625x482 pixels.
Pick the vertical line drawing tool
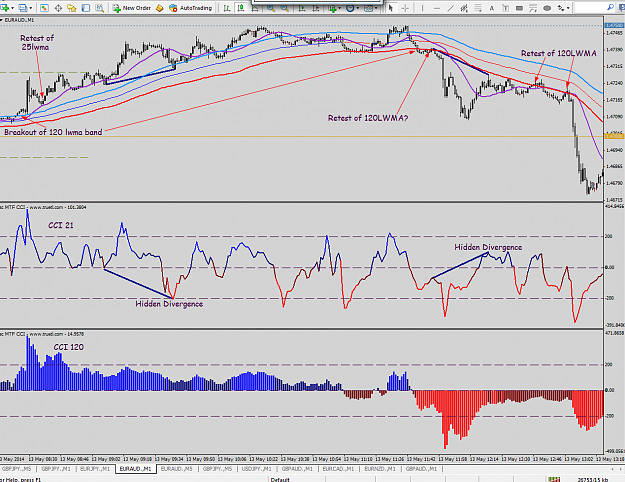422,8
